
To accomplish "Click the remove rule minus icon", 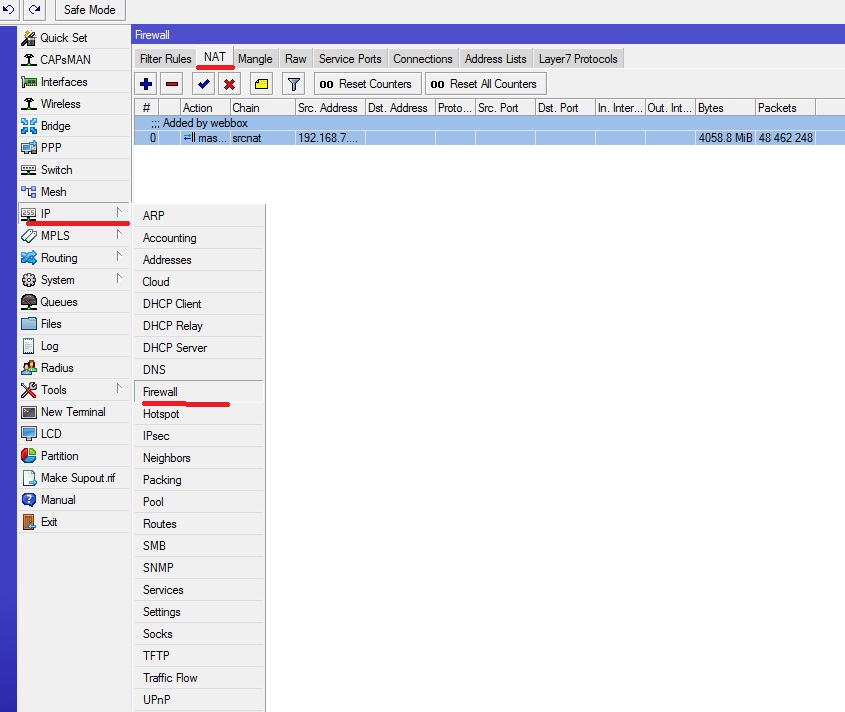I will pyautogui.click(x=172, y=84).
